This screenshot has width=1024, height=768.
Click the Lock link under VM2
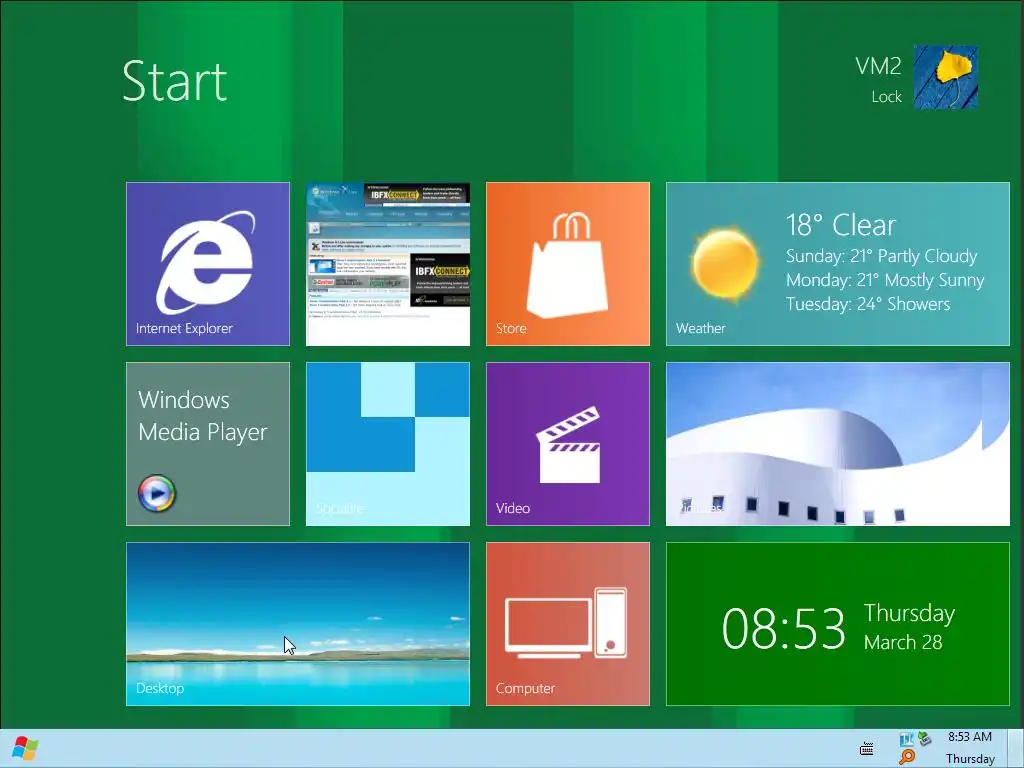tap(886, 97)
